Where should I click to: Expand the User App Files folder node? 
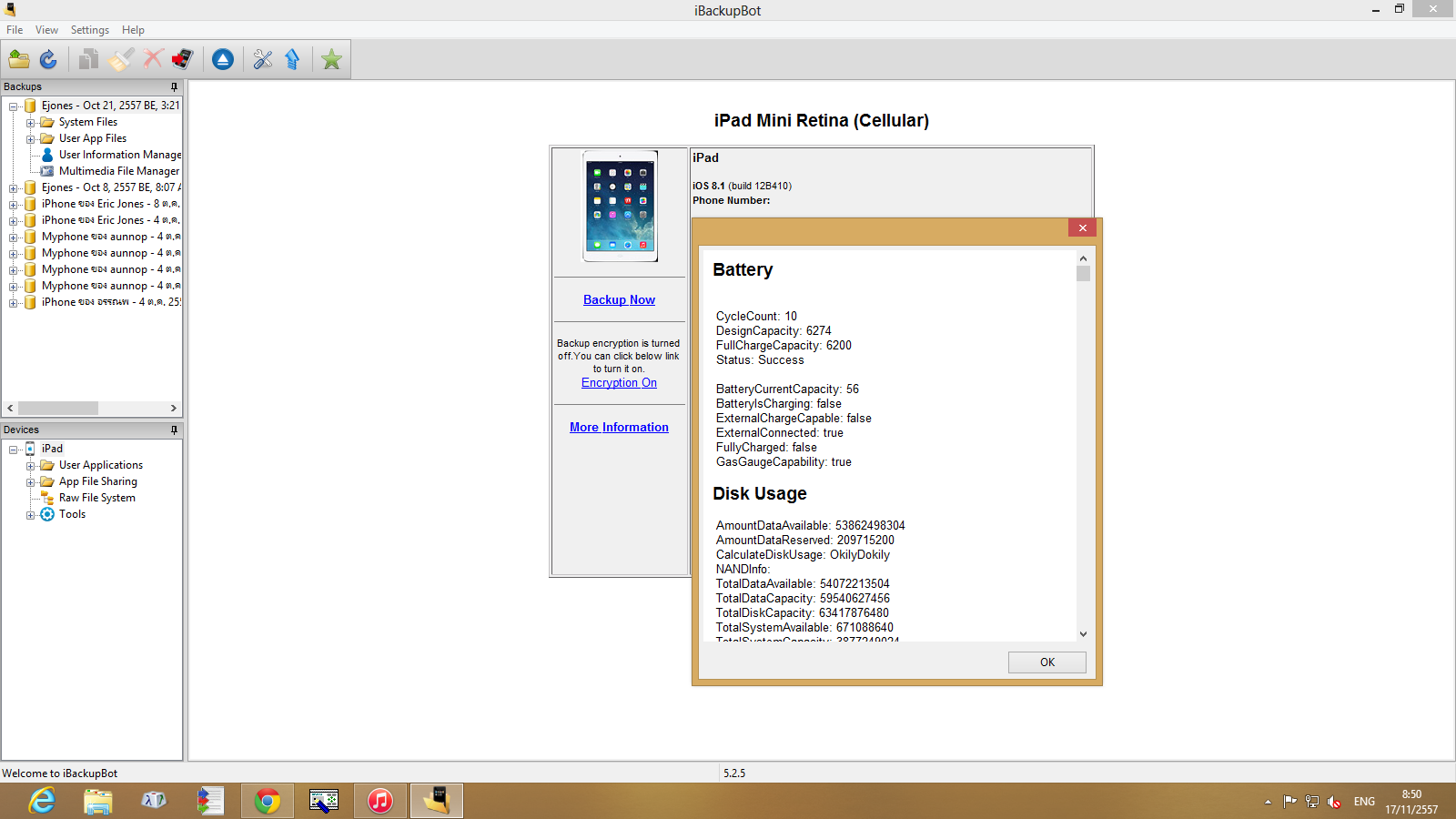[30, 139]
